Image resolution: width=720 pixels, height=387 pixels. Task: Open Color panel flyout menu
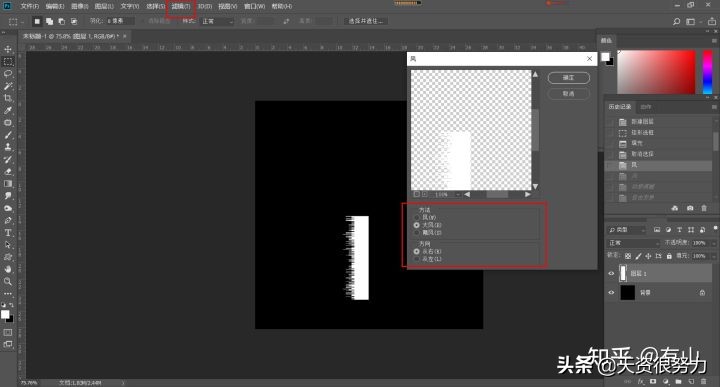[714, 40]
